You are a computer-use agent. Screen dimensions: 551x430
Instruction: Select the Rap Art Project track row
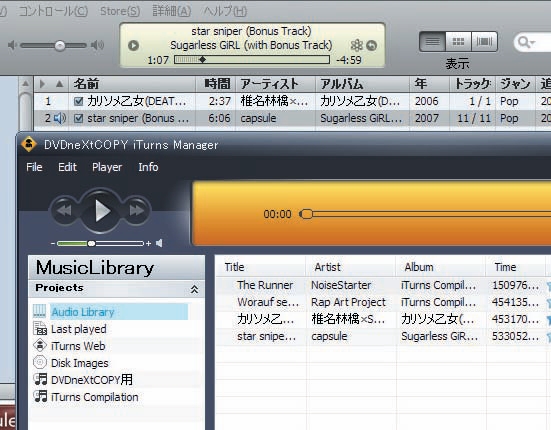(383, 302)
